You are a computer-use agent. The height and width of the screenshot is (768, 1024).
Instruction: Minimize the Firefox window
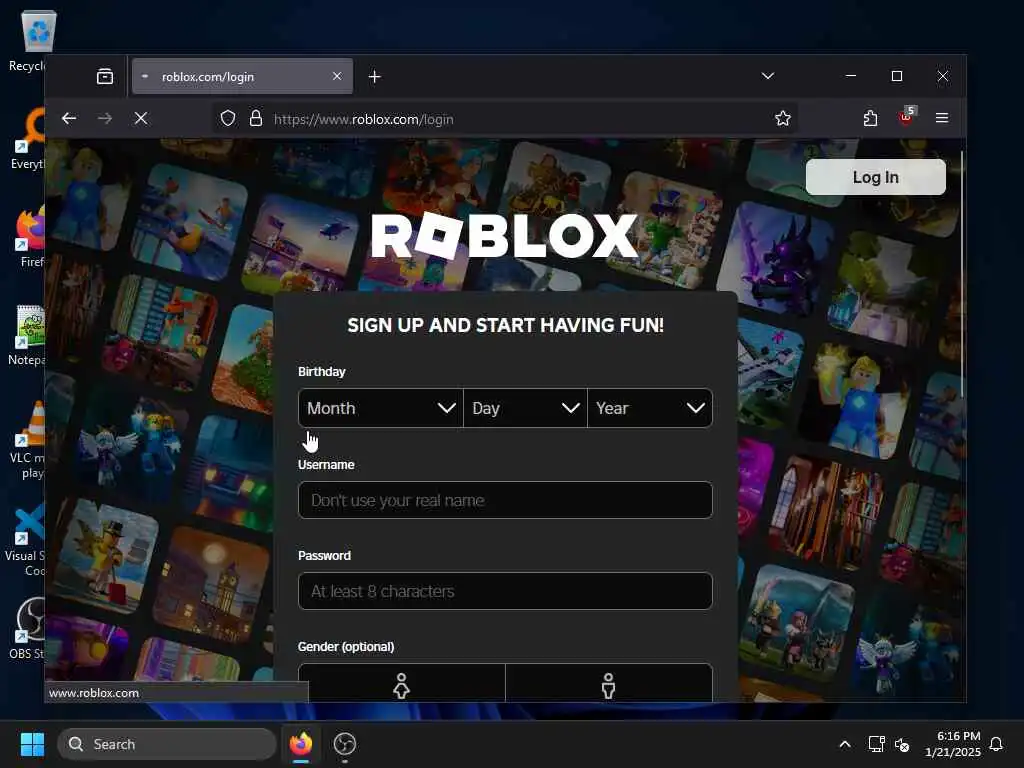tap(850, 76)
